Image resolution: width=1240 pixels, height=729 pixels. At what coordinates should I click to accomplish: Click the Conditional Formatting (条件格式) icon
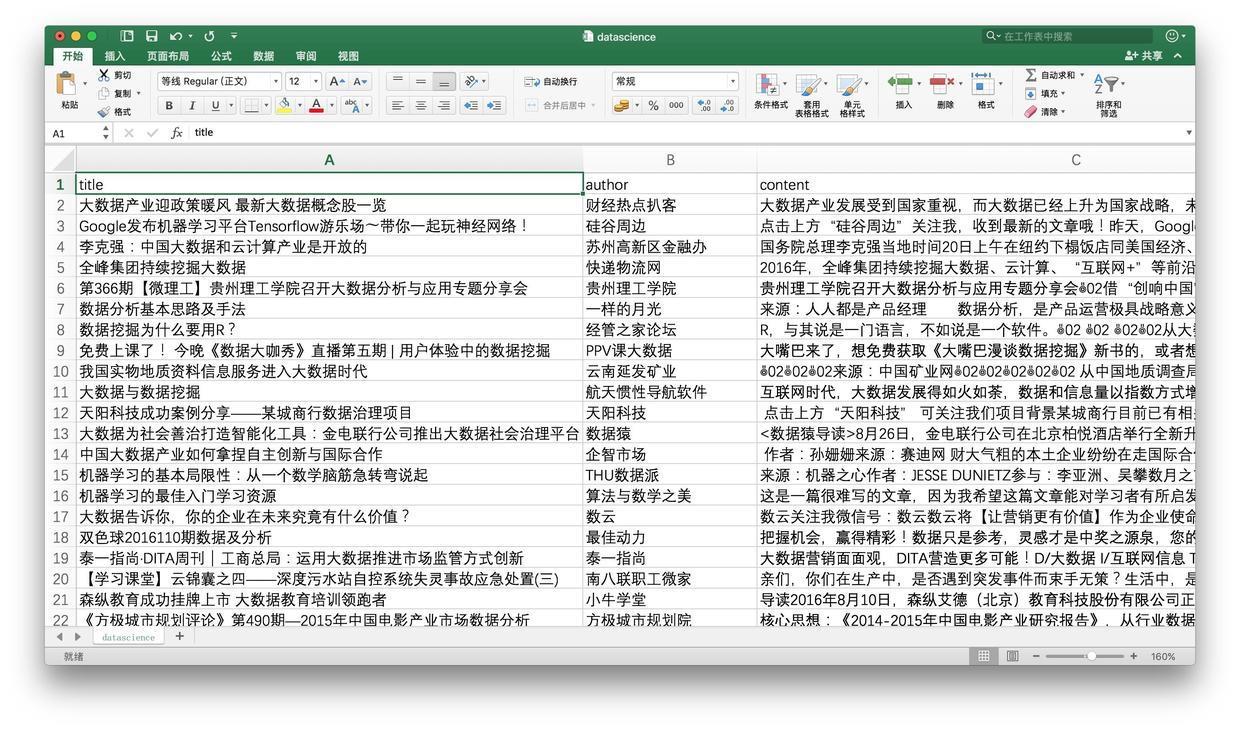point(768,85)
